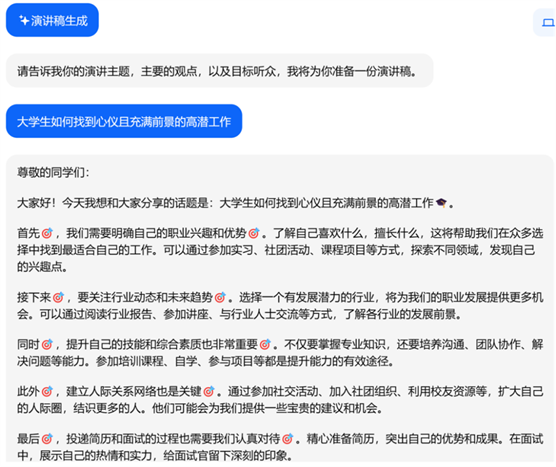This screenshot has height=467, width=556.
Task: Click the sparkle icon in 演讲稿生成
Action: pos(24,21)
